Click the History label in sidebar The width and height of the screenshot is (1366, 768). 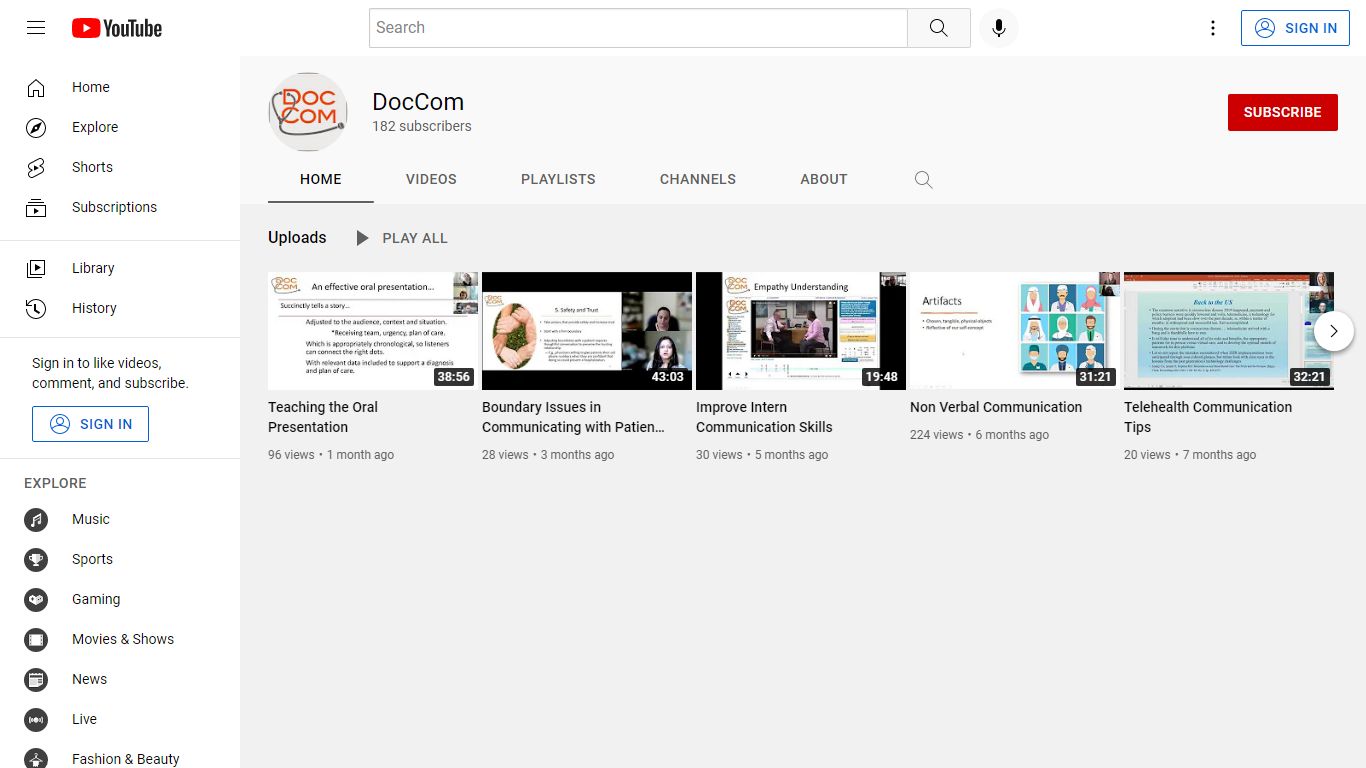point(94,308)
